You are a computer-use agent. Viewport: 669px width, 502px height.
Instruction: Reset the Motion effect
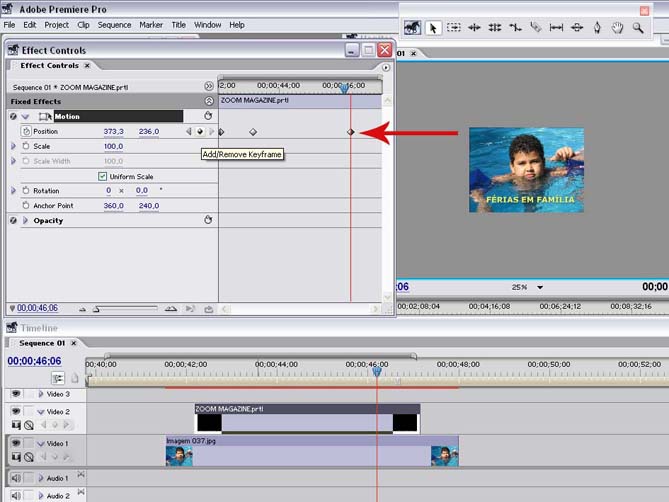point(208,117)
